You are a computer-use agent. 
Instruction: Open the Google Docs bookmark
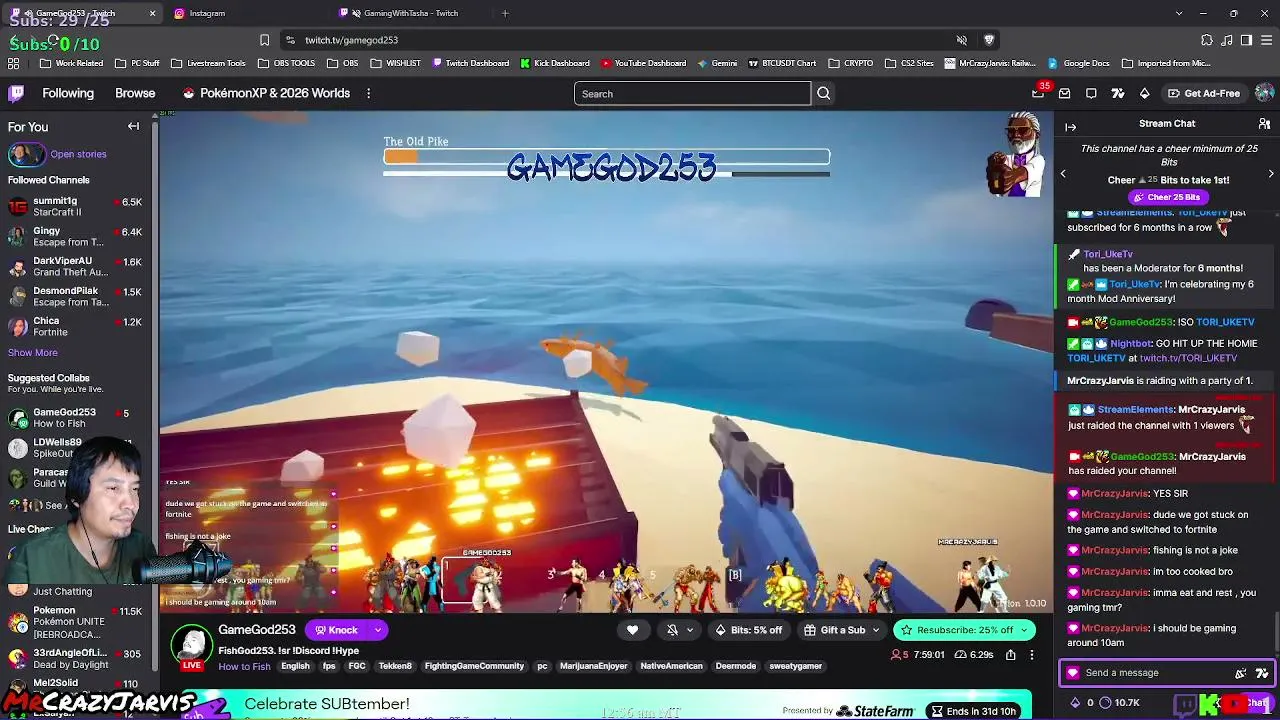pyautogui.click(x=1079, y=63)
